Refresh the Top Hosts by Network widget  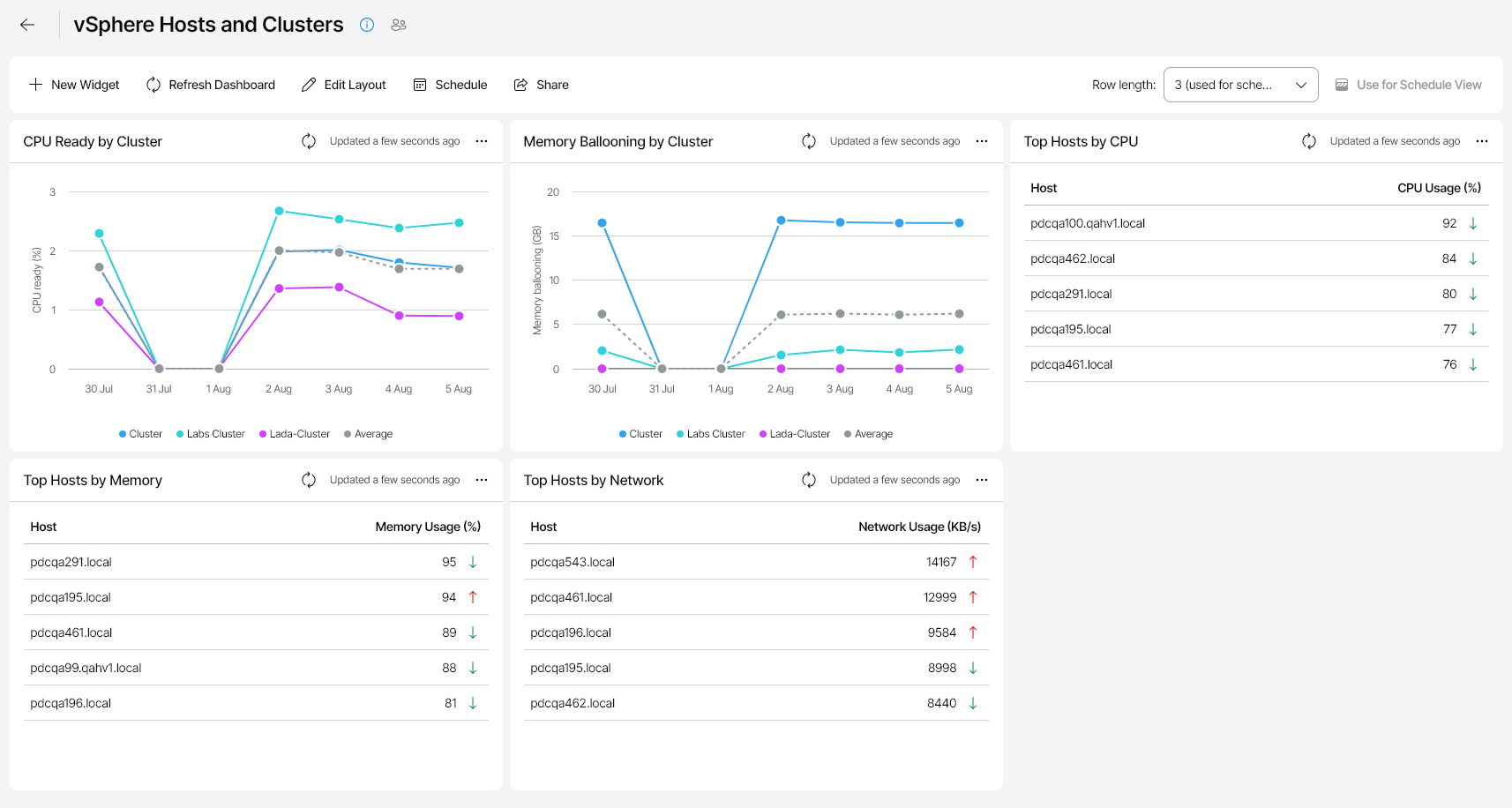pyautogui.click(x=809, y=480)
